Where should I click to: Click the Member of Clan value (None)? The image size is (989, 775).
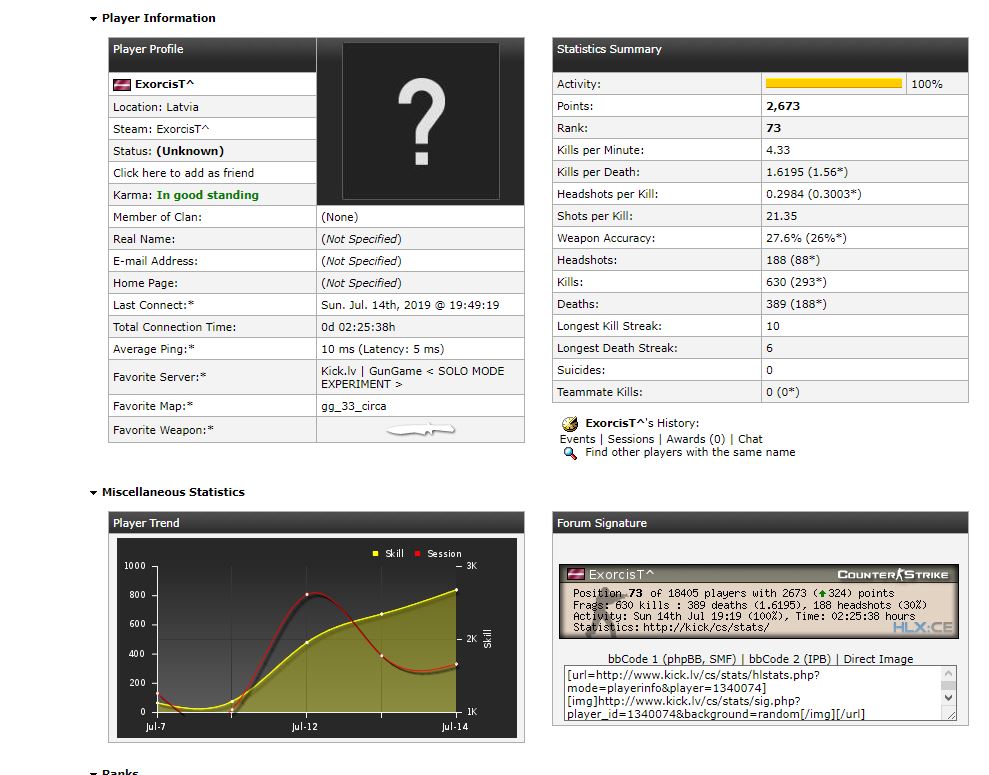coord(339,217)
